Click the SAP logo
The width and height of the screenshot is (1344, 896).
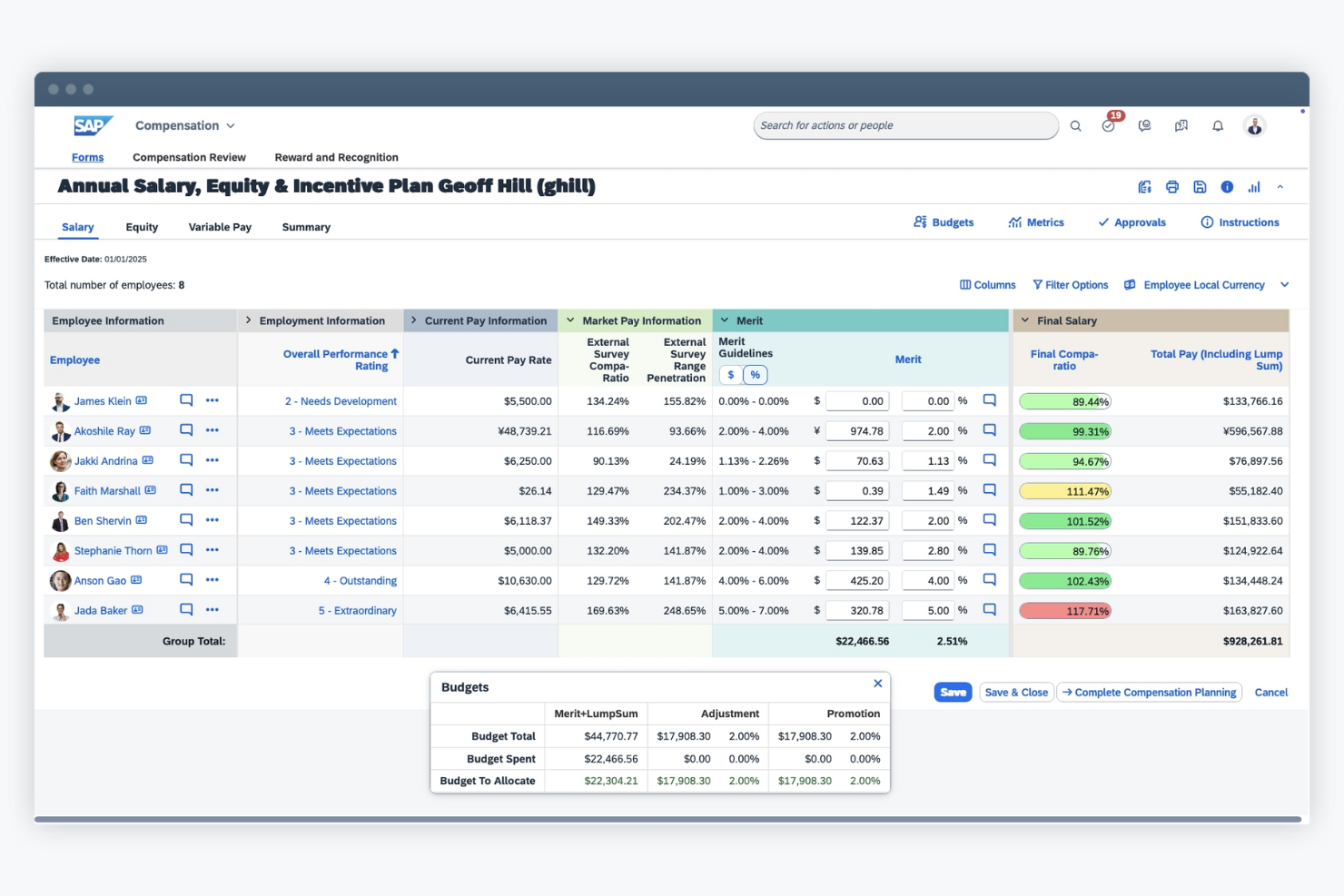(93, 125)
